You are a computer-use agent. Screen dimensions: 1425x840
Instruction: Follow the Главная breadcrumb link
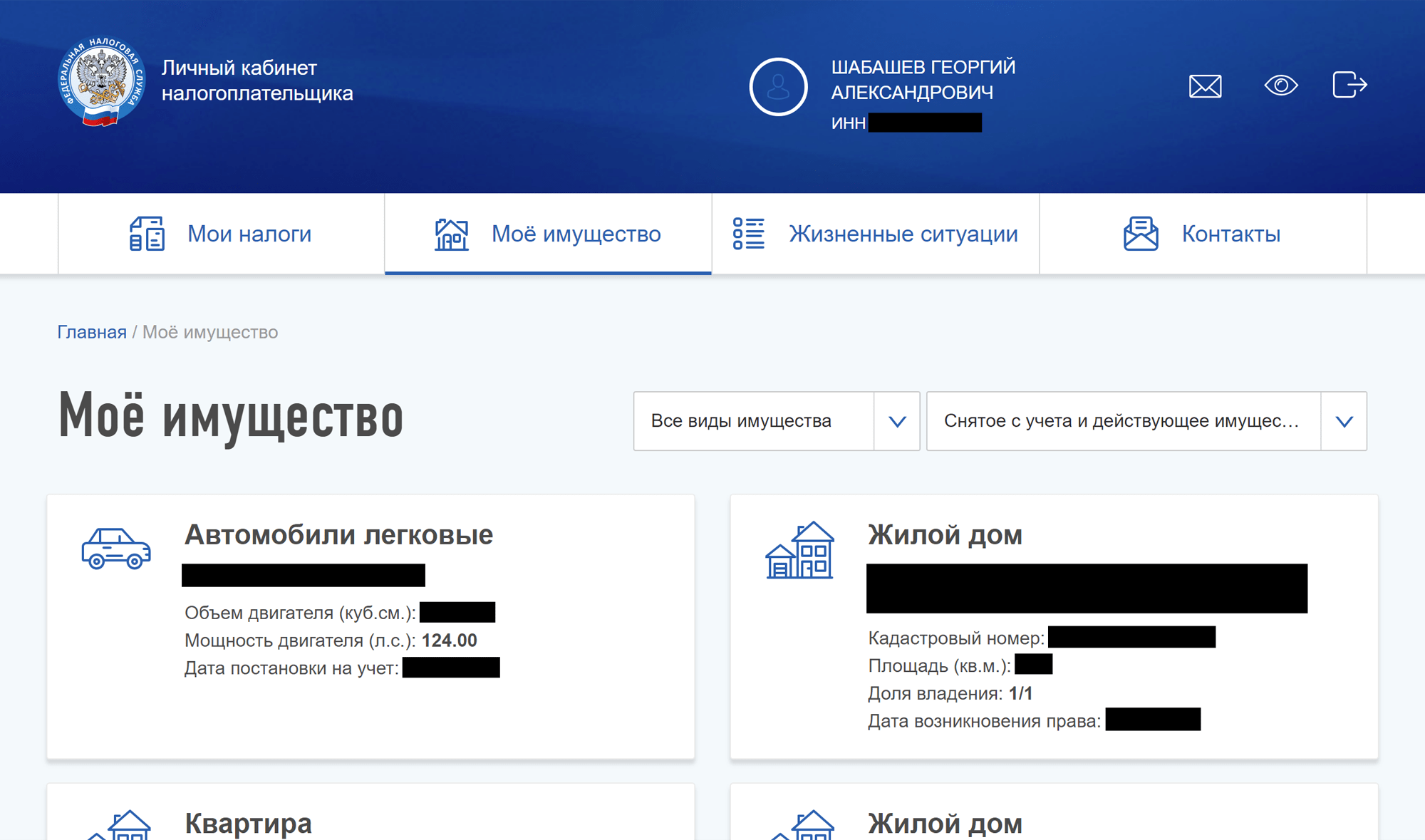[x=92, y=332]
